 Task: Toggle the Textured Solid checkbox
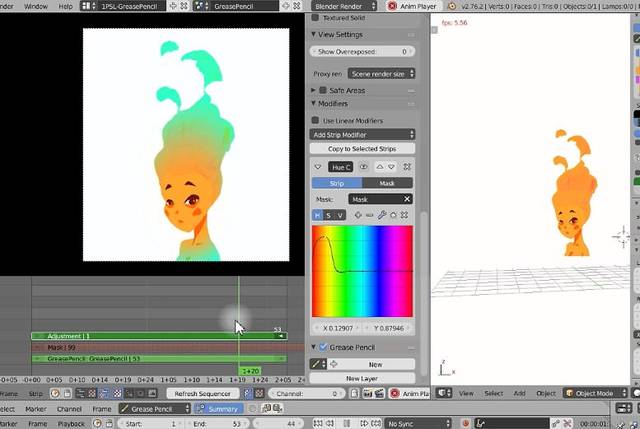click(315, 18)
